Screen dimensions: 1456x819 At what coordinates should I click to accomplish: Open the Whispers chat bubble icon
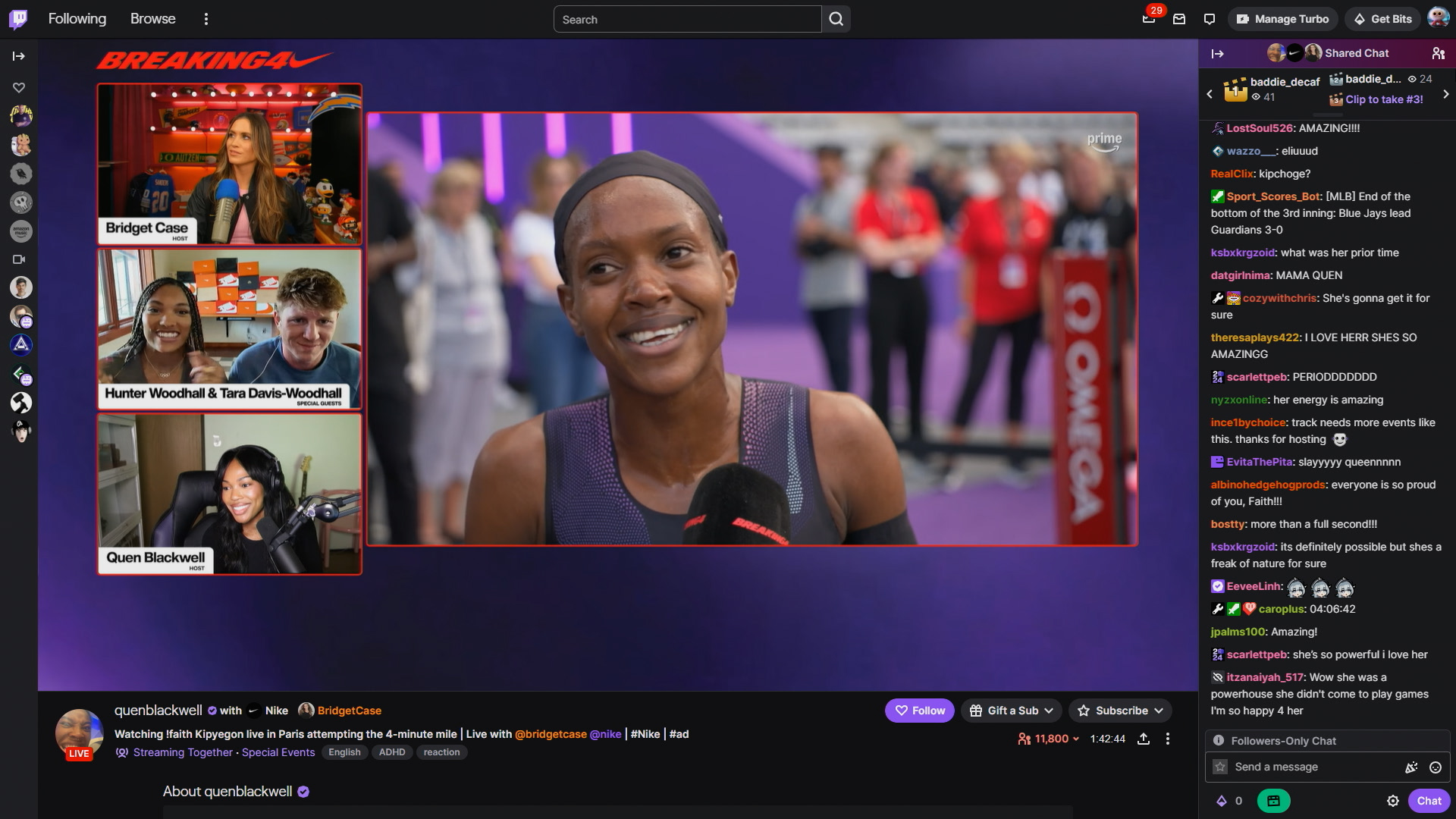coord(1210,19)
